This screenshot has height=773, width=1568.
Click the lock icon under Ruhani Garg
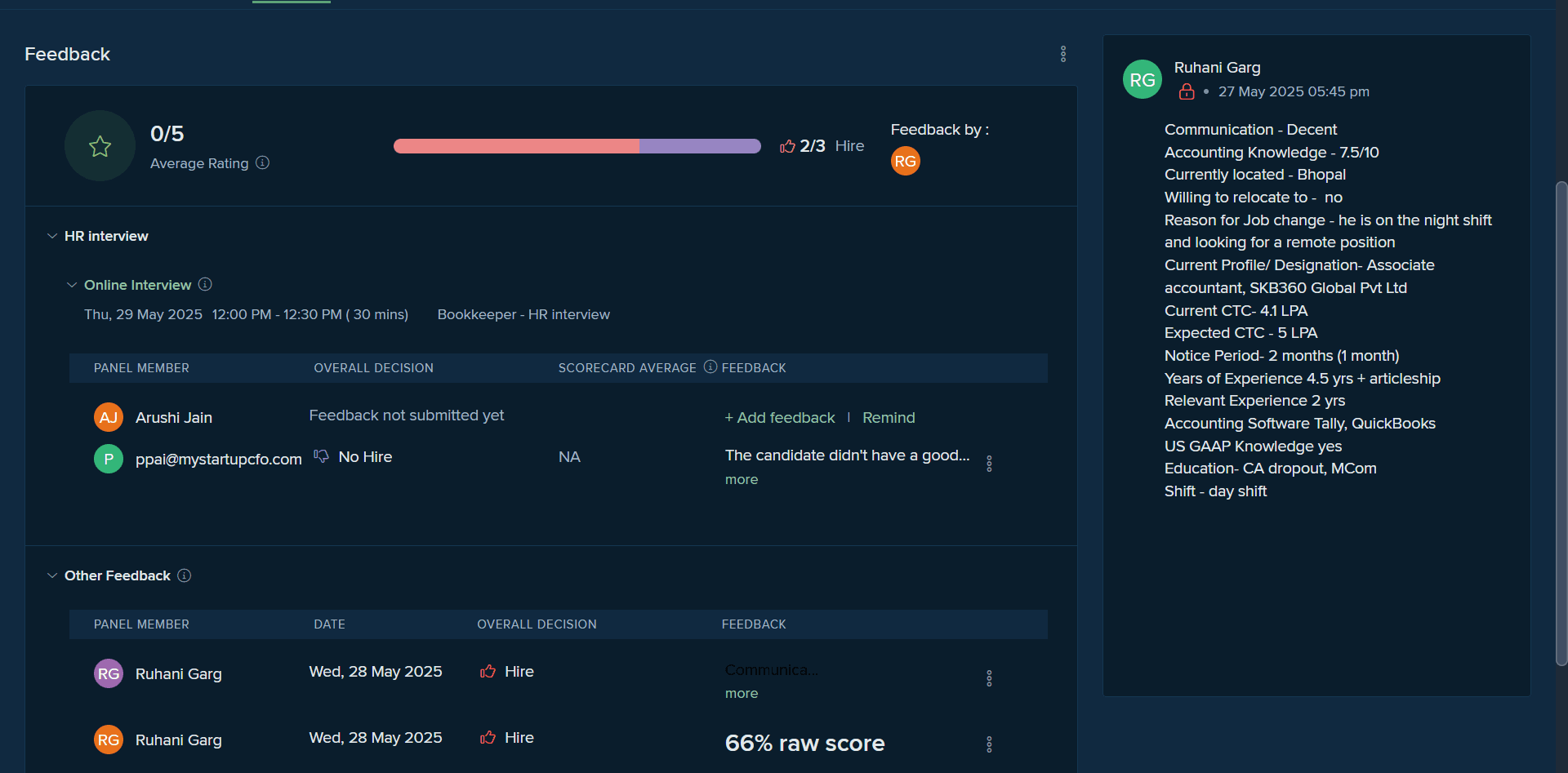[x=1187, y=91]
